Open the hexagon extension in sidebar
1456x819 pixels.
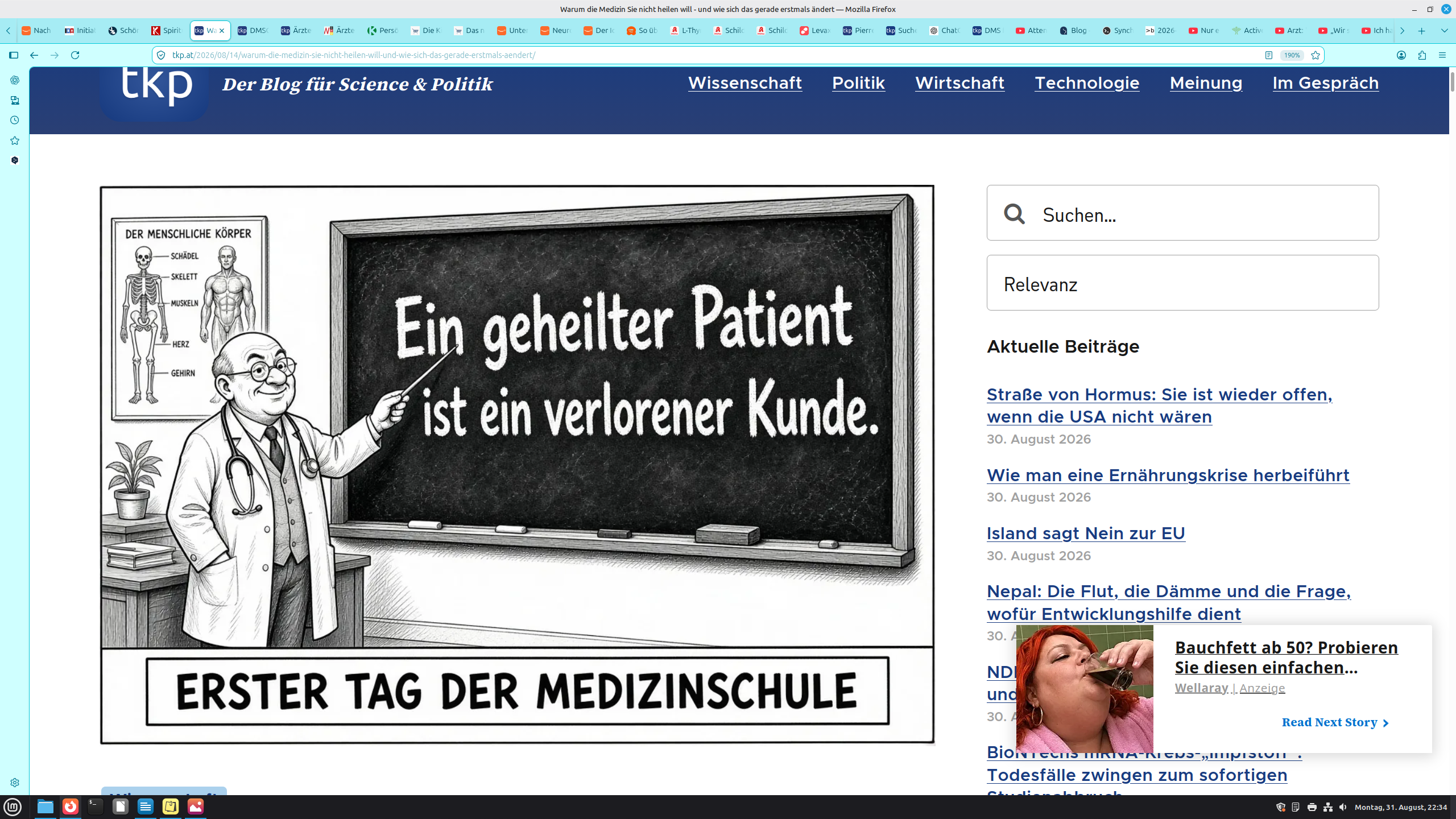tap(15, 160)
